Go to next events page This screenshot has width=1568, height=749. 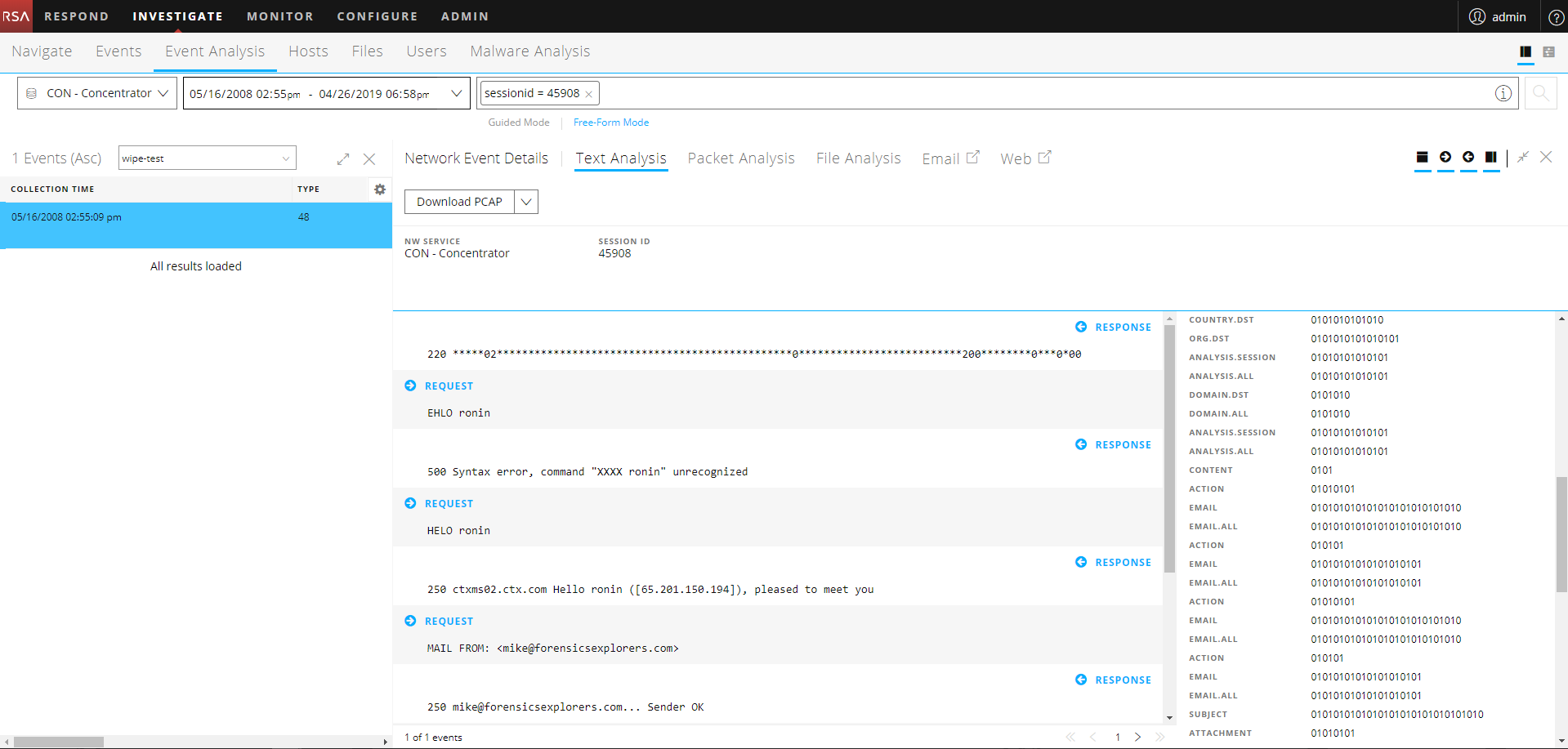tap(1137, 737)
